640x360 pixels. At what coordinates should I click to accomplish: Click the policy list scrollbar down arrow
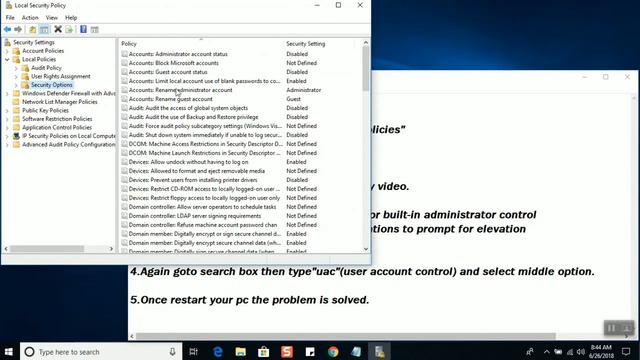point(366,249)
